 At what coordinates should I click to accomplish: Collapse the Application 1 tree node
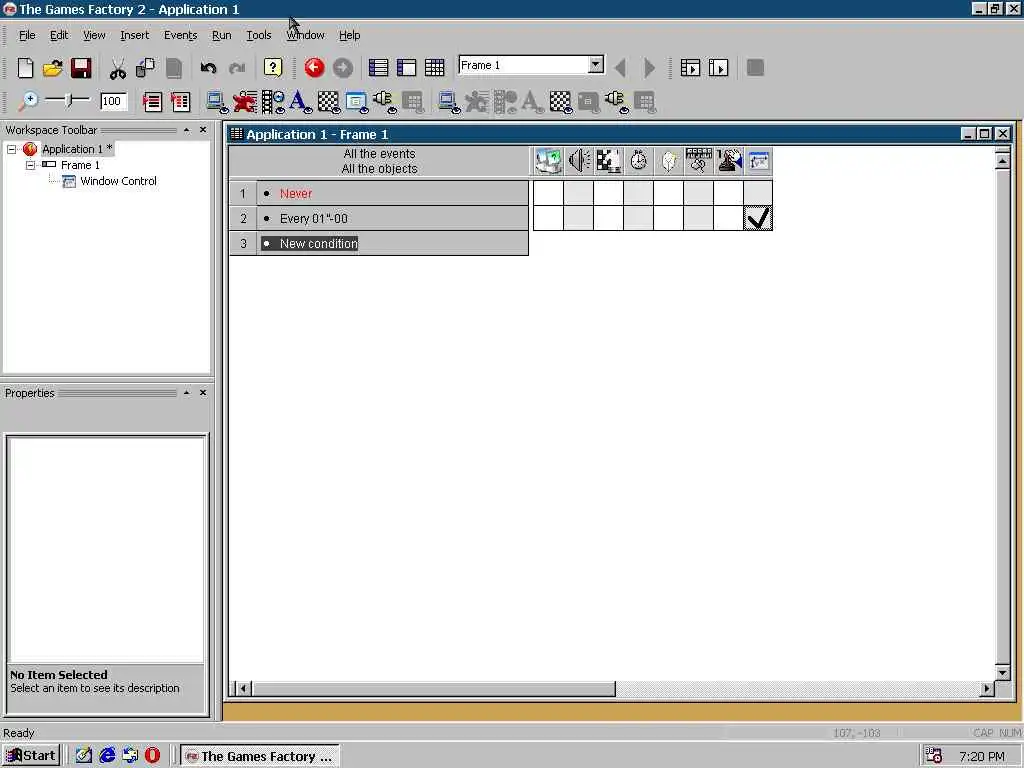click(x=12, y=150)
